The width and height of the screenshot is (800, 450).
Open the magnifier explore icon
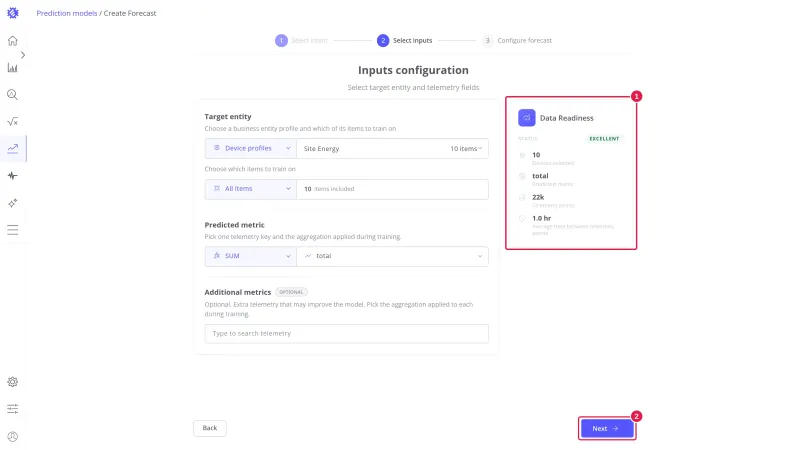pos(13,95)
